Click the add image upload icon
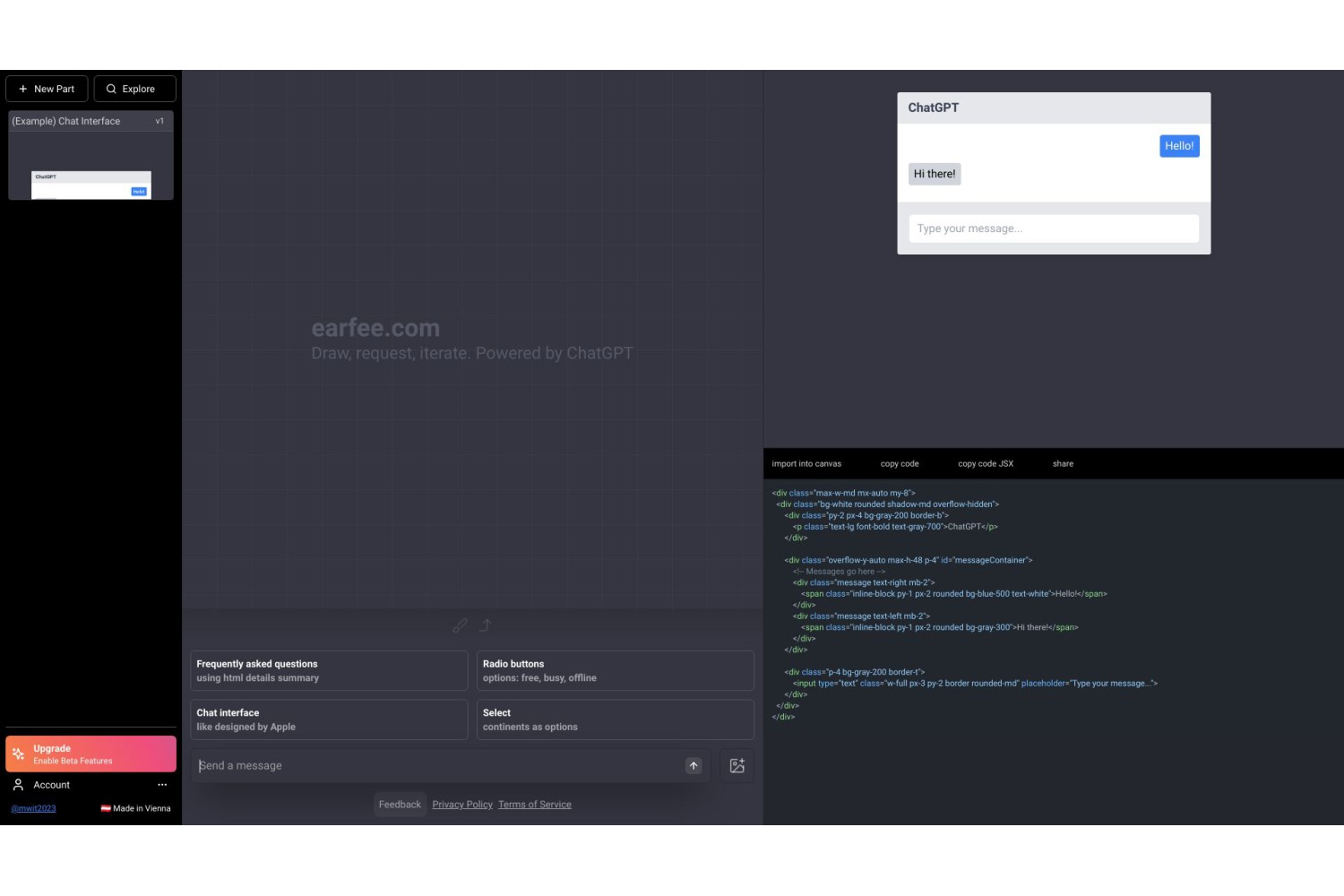The width and height of the screenshot is (1344, 896). tap(737, 766)
